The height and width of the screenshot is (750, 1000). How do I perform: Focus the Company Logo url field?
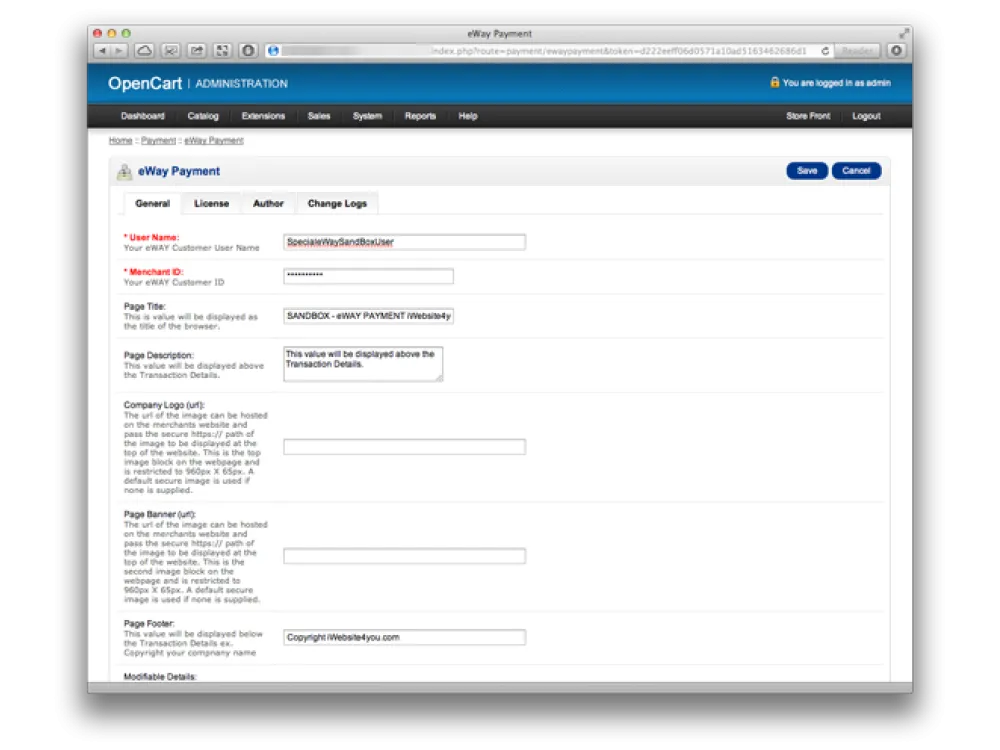(x=404, y=447)
